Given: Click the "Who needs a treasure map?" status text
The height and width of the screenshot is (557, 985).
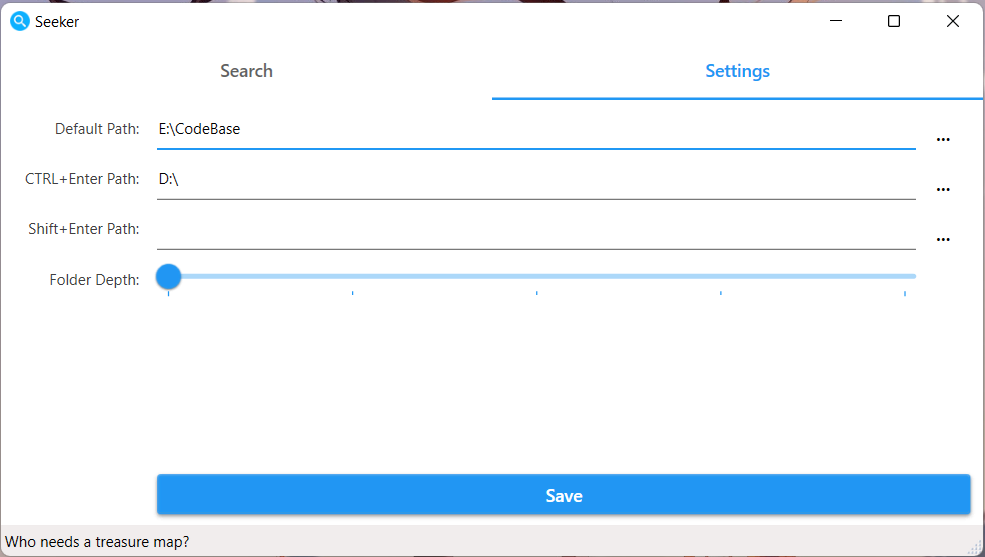Looking at the screenshot, I should tap(97, 542).
